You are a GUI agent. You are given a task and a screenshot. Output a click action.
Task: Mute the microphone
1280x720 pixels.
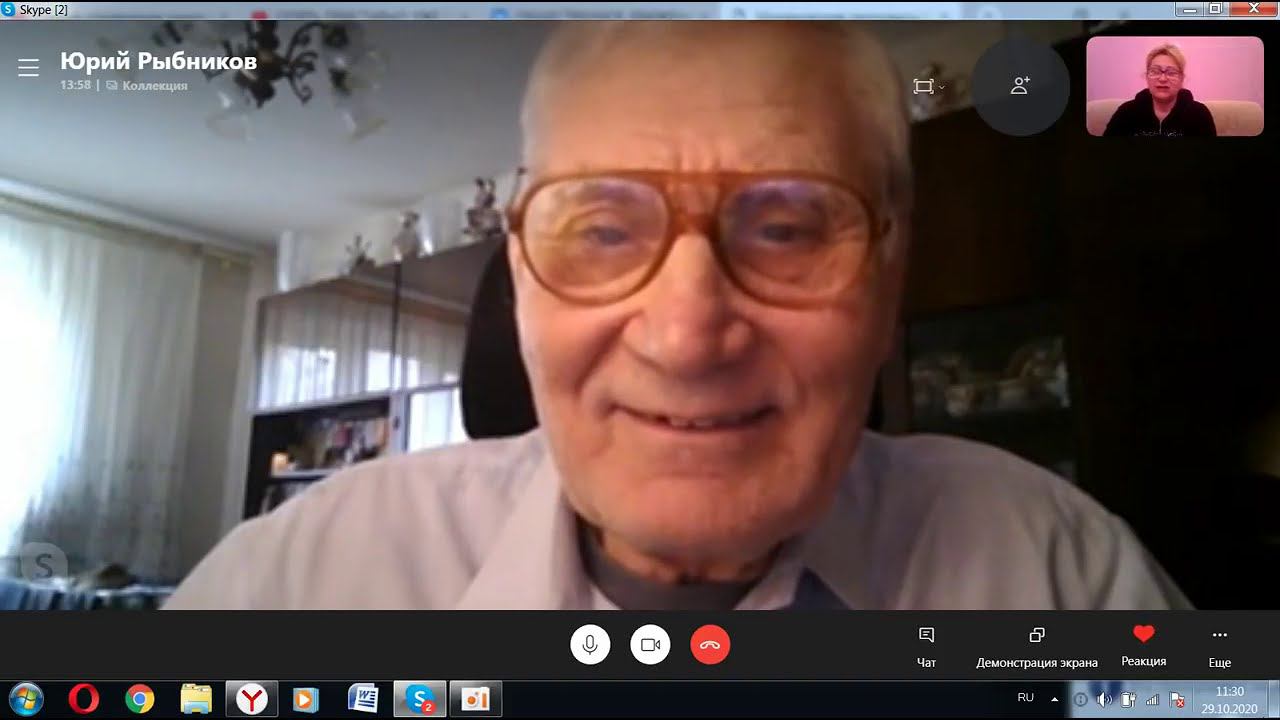pyautogui.click(x=590, y=645)
